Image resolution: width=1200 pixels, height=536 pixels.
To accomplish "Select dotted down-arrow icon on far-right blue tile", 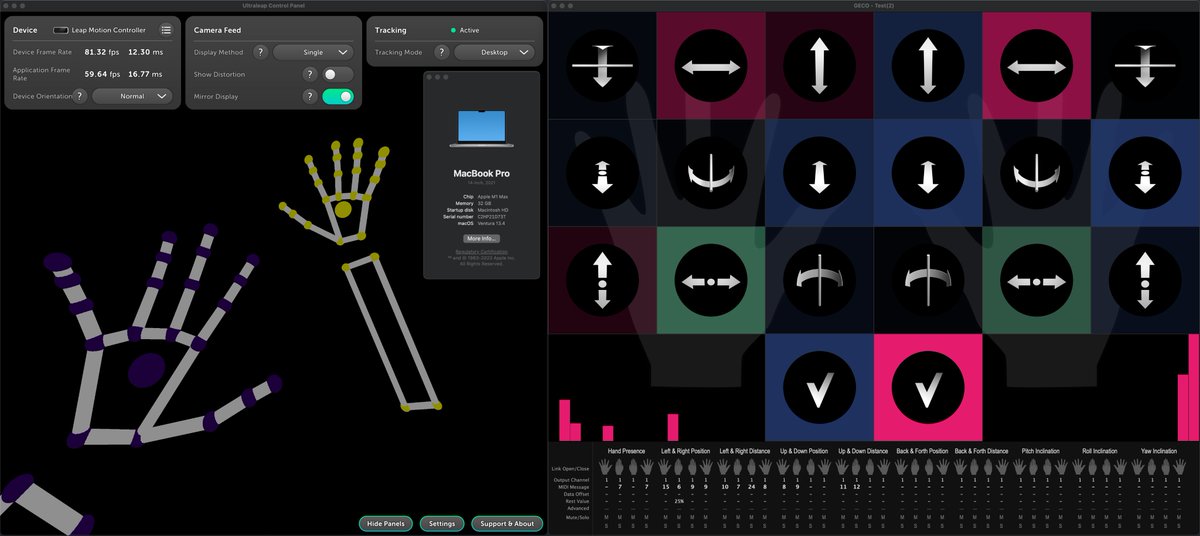I will click(1144, 173).
